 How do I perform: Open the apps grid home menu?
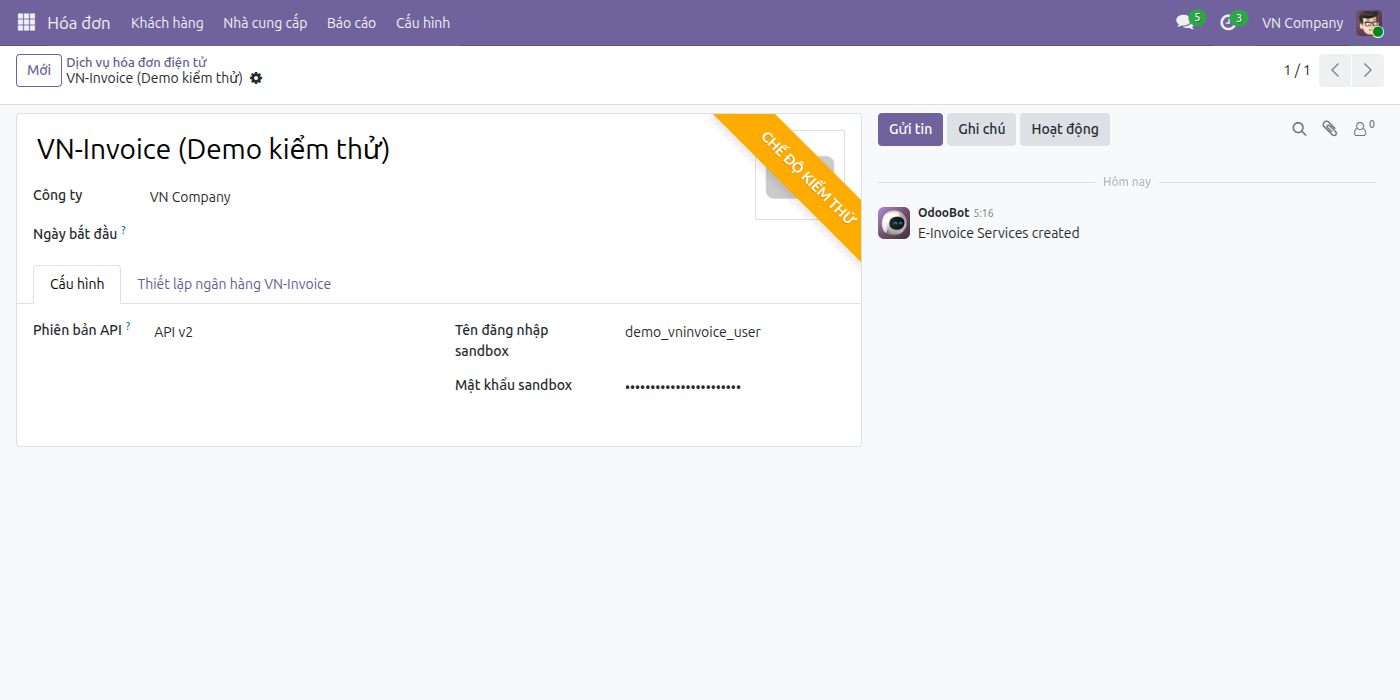point(26,22)
